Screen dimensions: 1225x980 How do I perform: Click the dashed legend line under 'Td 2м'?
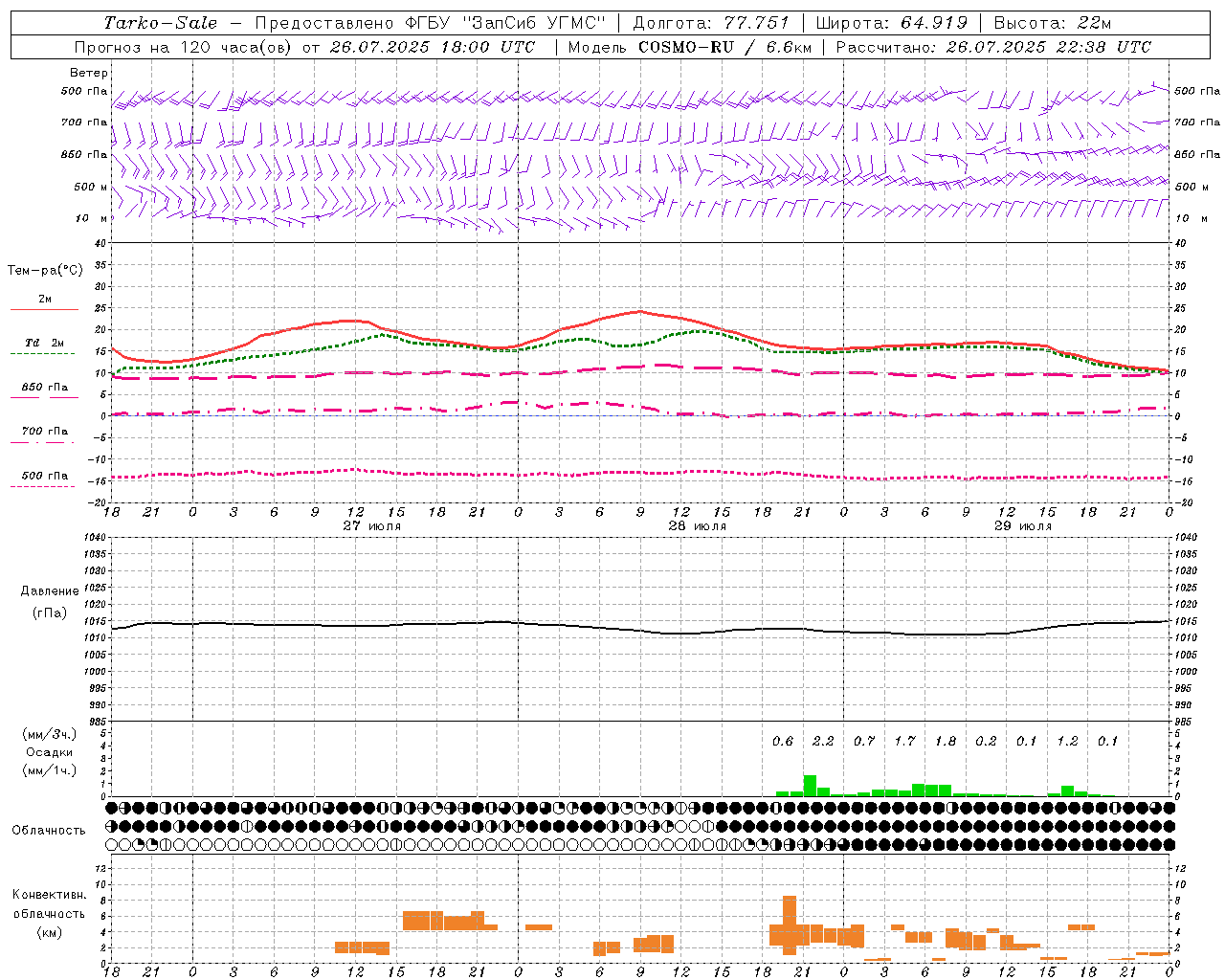42,354
